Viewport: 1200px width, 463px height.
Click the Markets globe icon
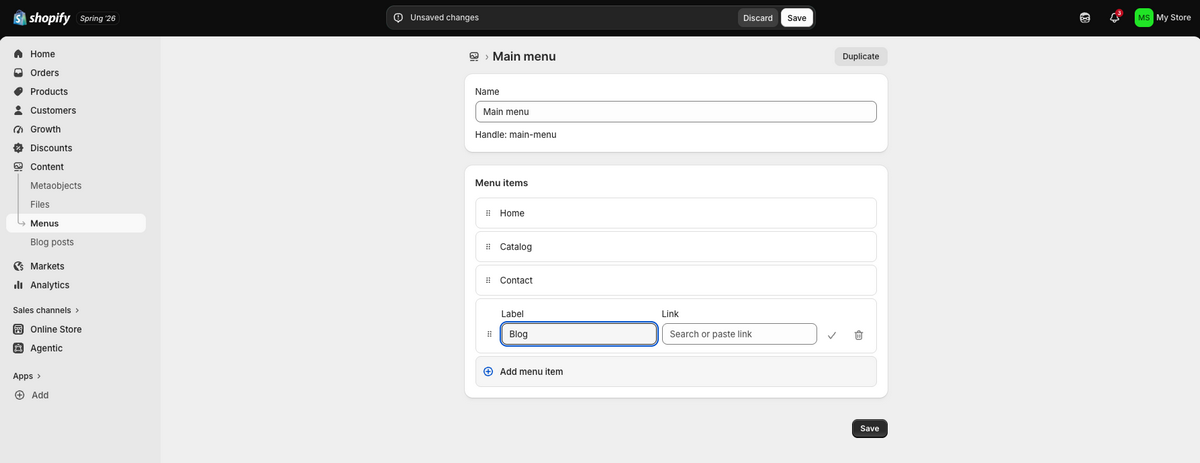18,266
